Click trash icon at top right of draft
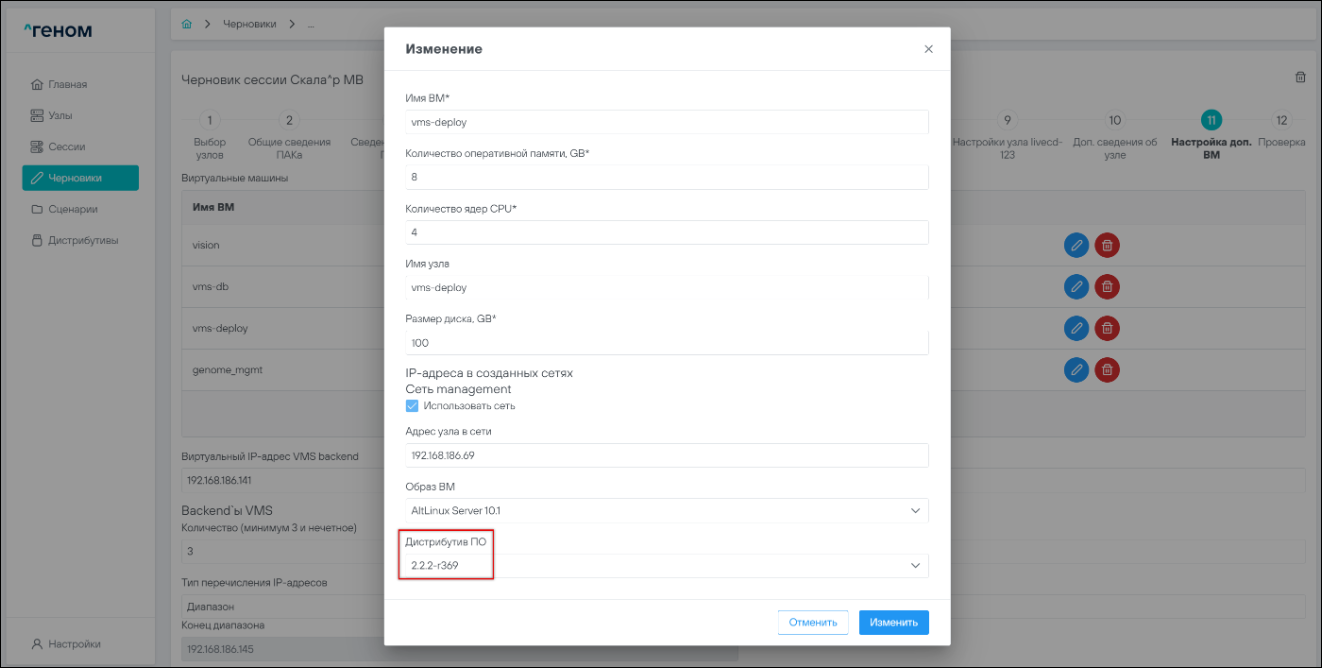1322x669 pixels. [1300, 77]
